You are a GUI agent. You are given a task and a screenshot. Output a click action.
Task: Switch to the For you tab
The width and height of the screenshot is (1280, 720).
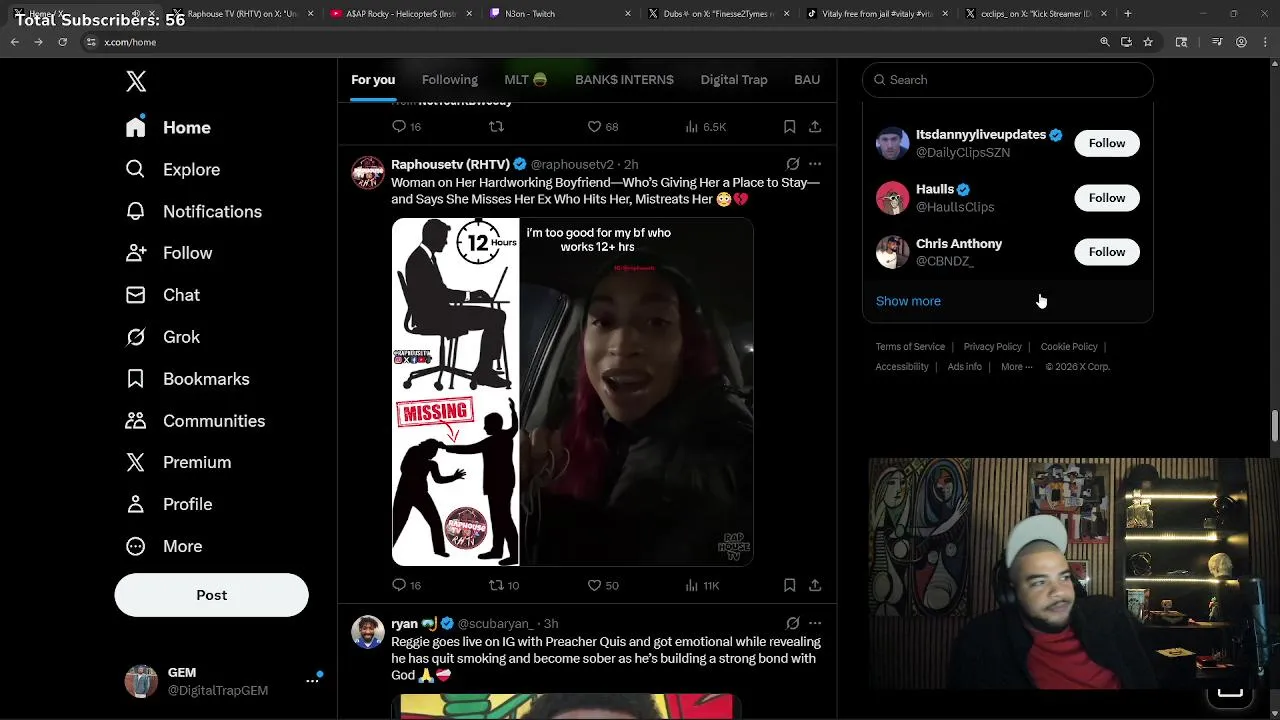[x=373, y=80]
